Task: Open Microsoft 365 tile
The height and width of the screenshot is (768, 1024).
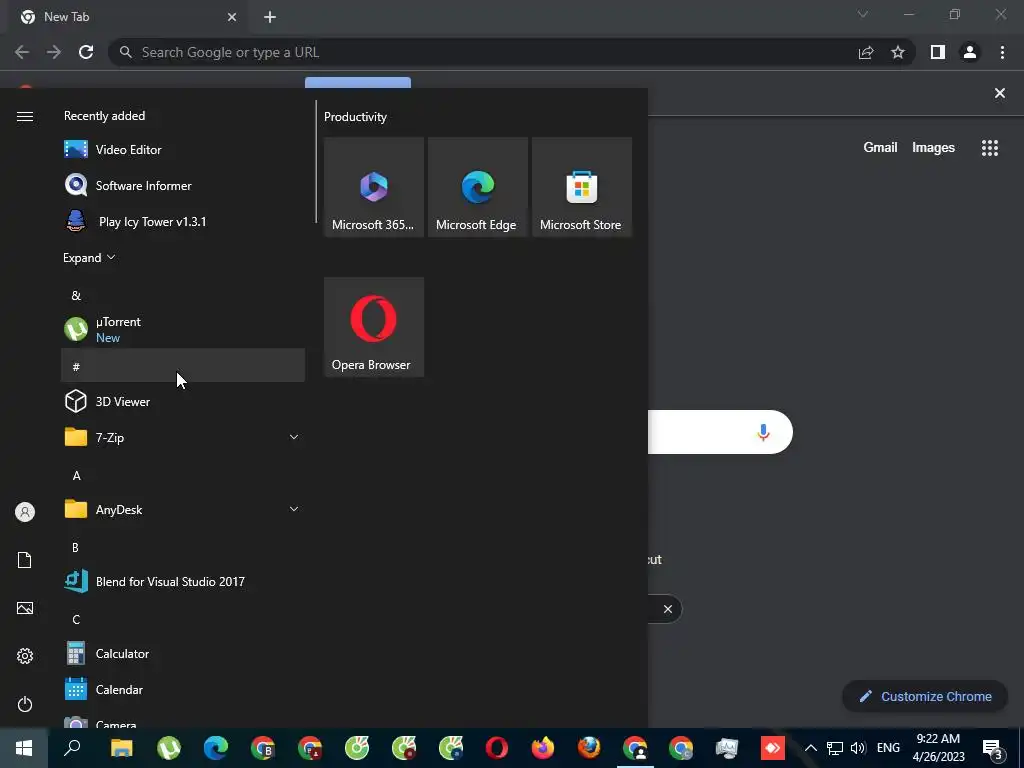Action: tap(374, 187)
